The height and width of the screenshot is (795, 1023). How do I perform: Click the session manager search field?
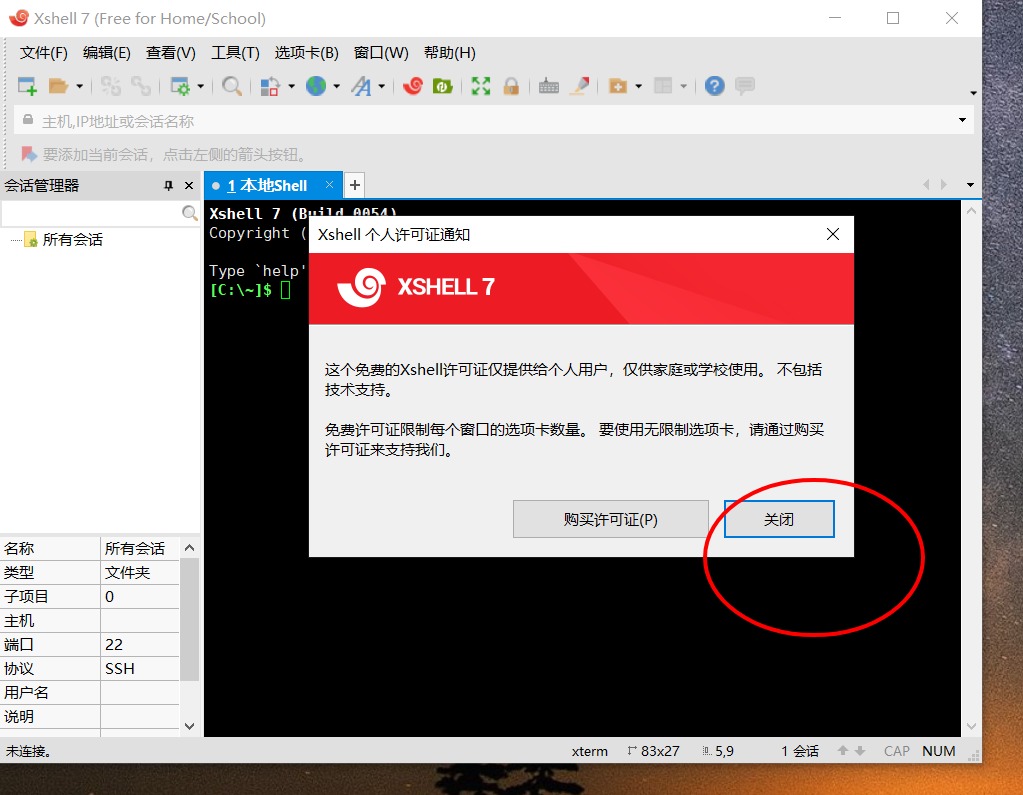[91, 213]
